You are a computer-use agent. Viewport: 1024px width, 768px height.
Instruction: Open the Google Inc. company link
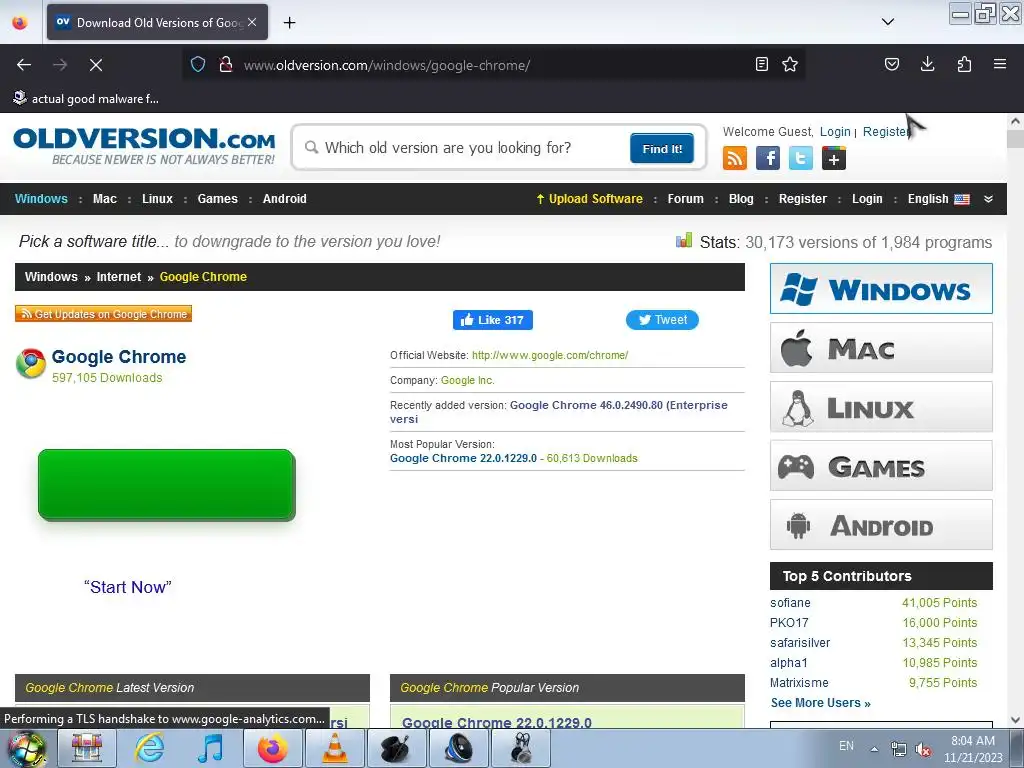(x=468, y=380)
